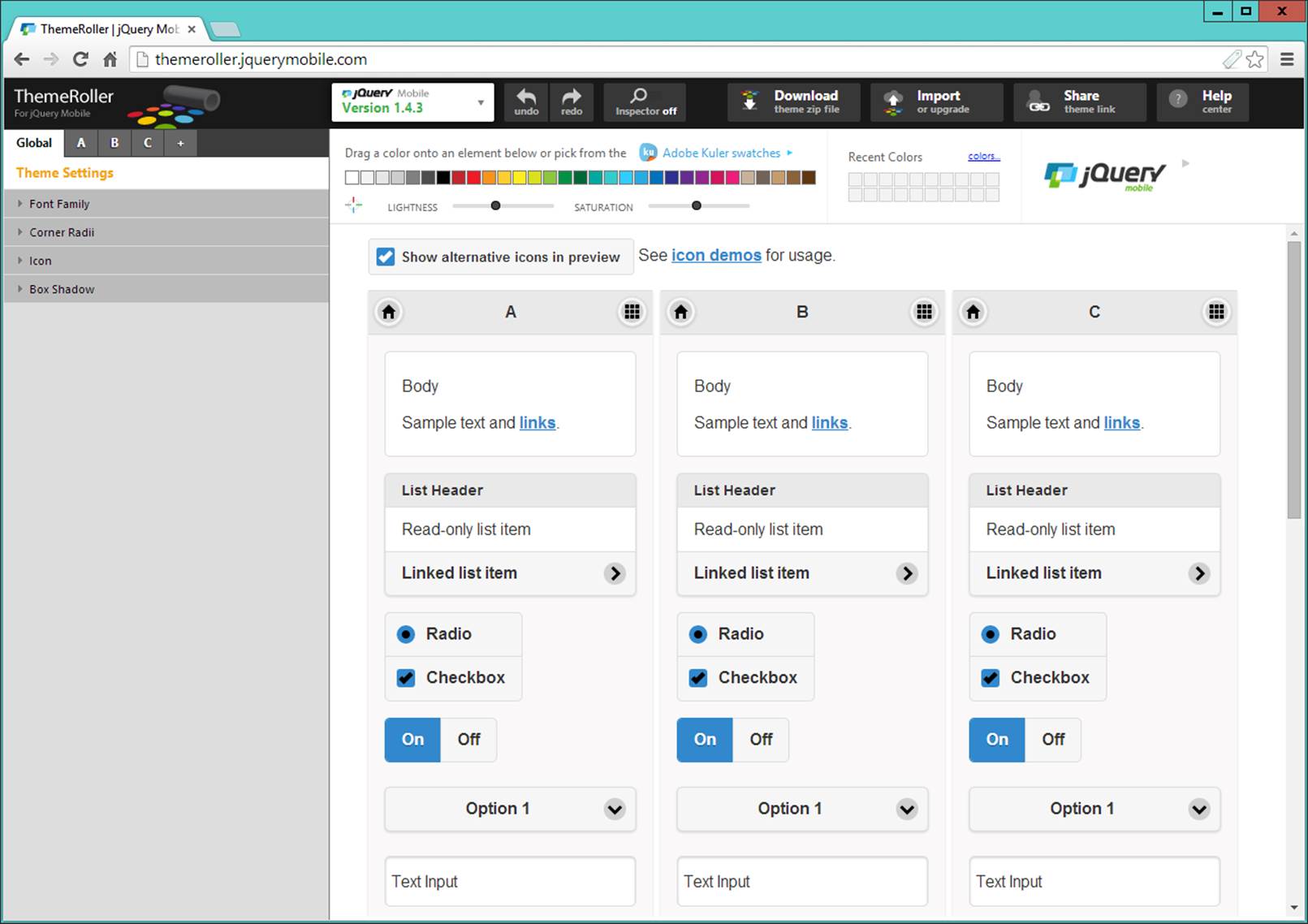Open the Chrome hamburger menu

point(1287,59)
